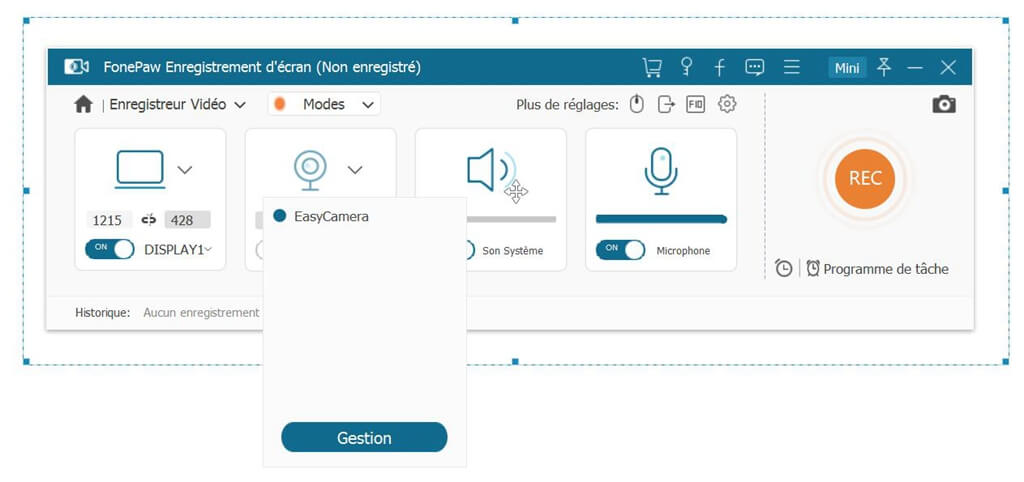Take a screenshot with the camera icon
1024x482 pixels.
tap(944, 104)
